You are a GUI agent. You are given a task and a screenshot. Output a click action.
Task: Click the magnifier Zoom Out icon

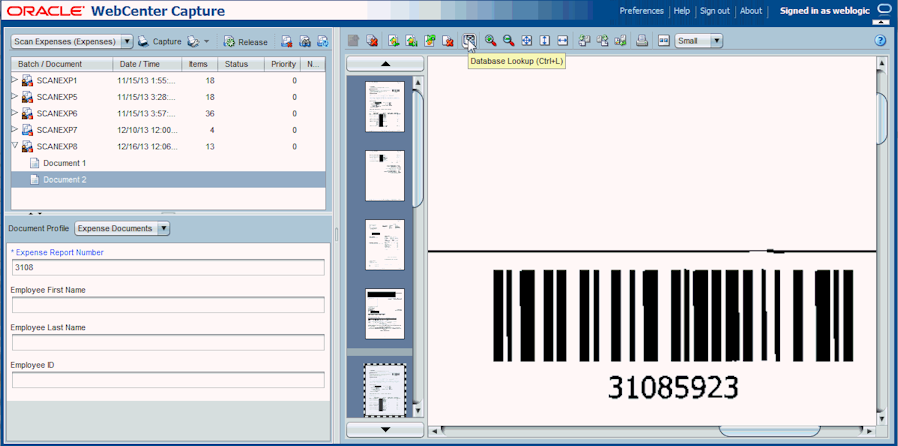(x=509, y=41)
